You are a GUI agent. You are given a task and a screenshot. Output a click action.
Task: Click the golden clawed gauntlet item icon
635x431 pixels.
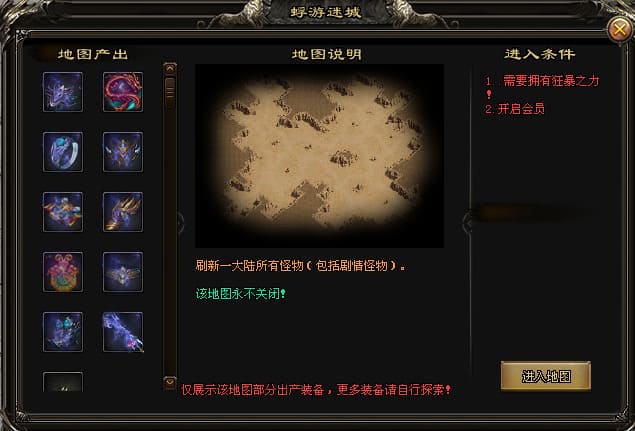(x=123, y=212)
